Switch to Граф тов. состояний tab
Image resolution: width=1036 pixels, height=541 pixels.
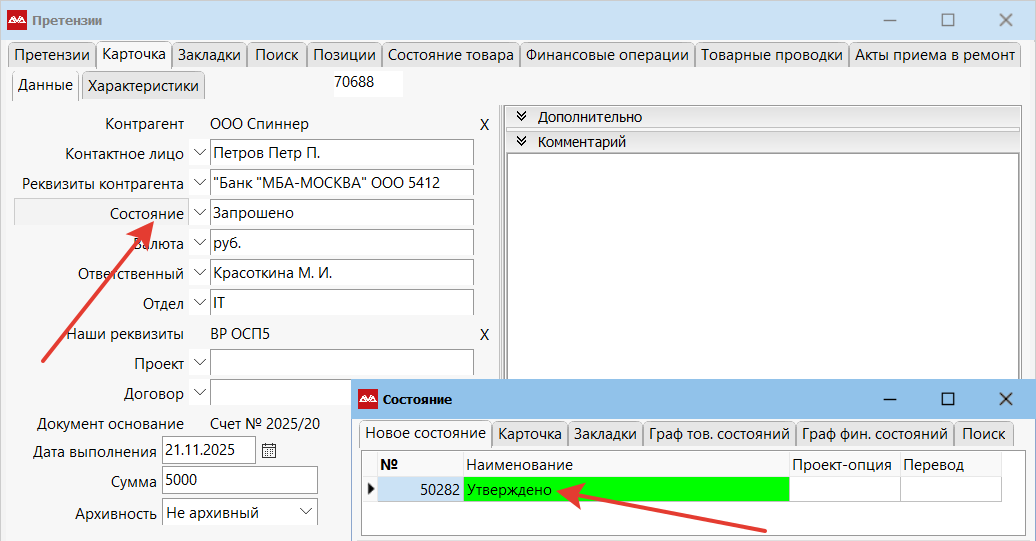719,434
